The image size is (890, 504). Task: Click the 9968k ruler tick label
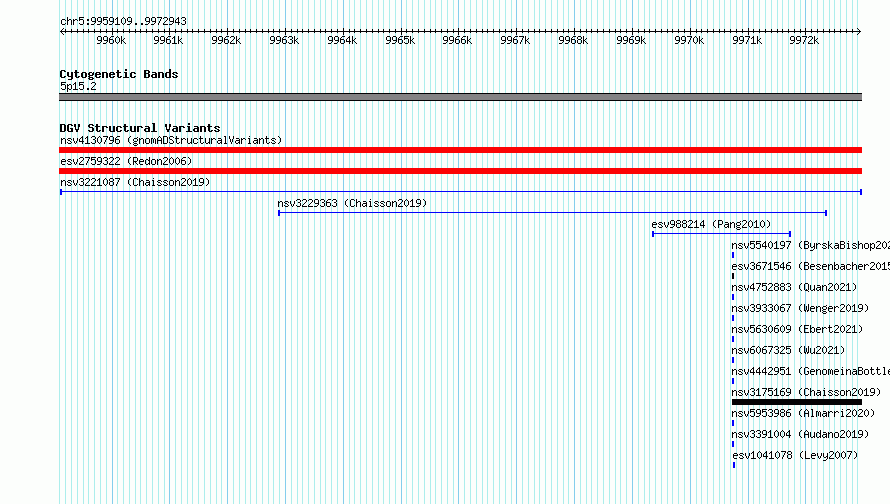click(x=573, y=40)
